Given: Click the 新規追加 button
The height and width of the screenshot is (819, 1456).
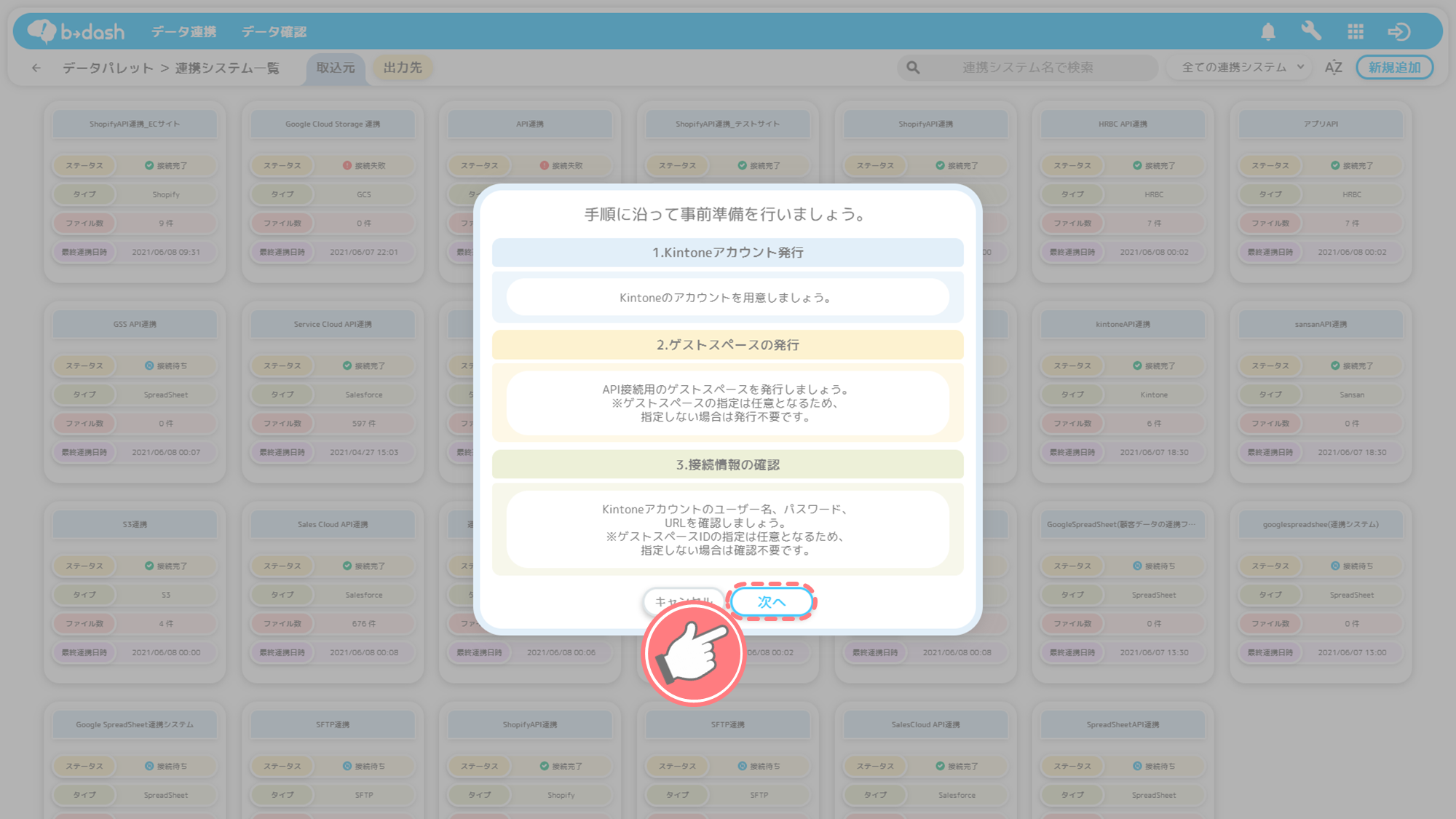Looking at the screenshot, I should (1394, 68).
